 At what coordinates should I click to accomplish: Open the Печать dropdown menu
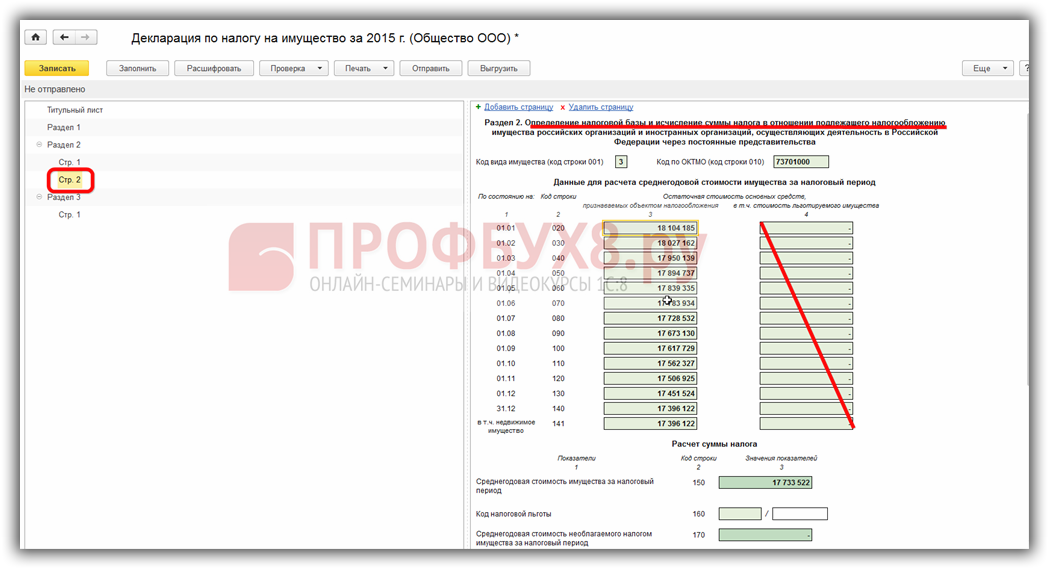click(x=364, y=69)
